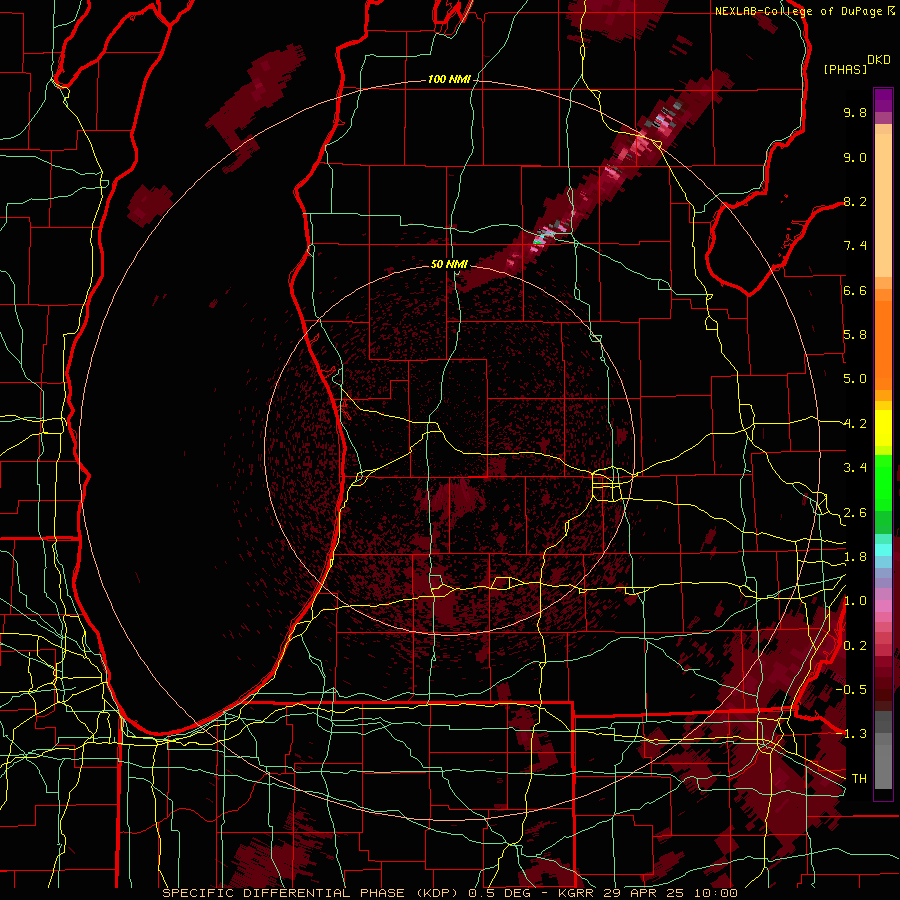900x900 pixels.
Task: Select the 2.6 value on the color scale
Action: 855,513
